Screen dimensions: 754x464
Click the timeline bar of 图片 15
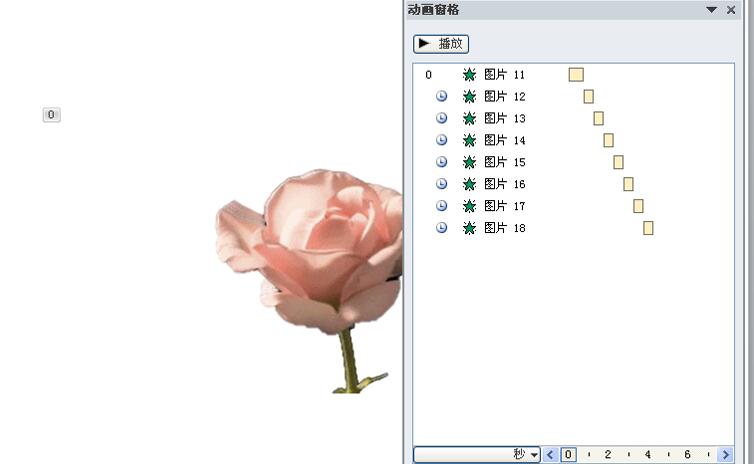pyautogui.click(x=618, y=162)
